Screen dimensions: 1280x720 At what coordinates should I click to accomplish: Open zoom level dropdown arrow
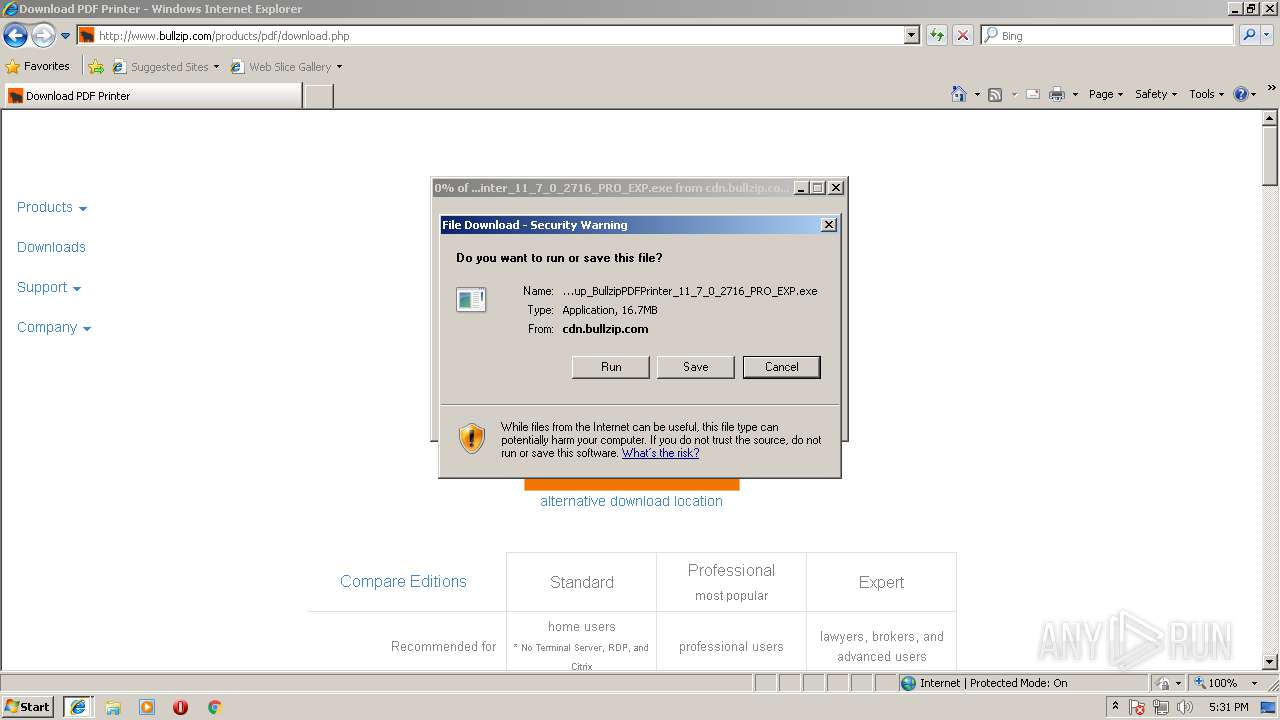(x=1254, y=683)
